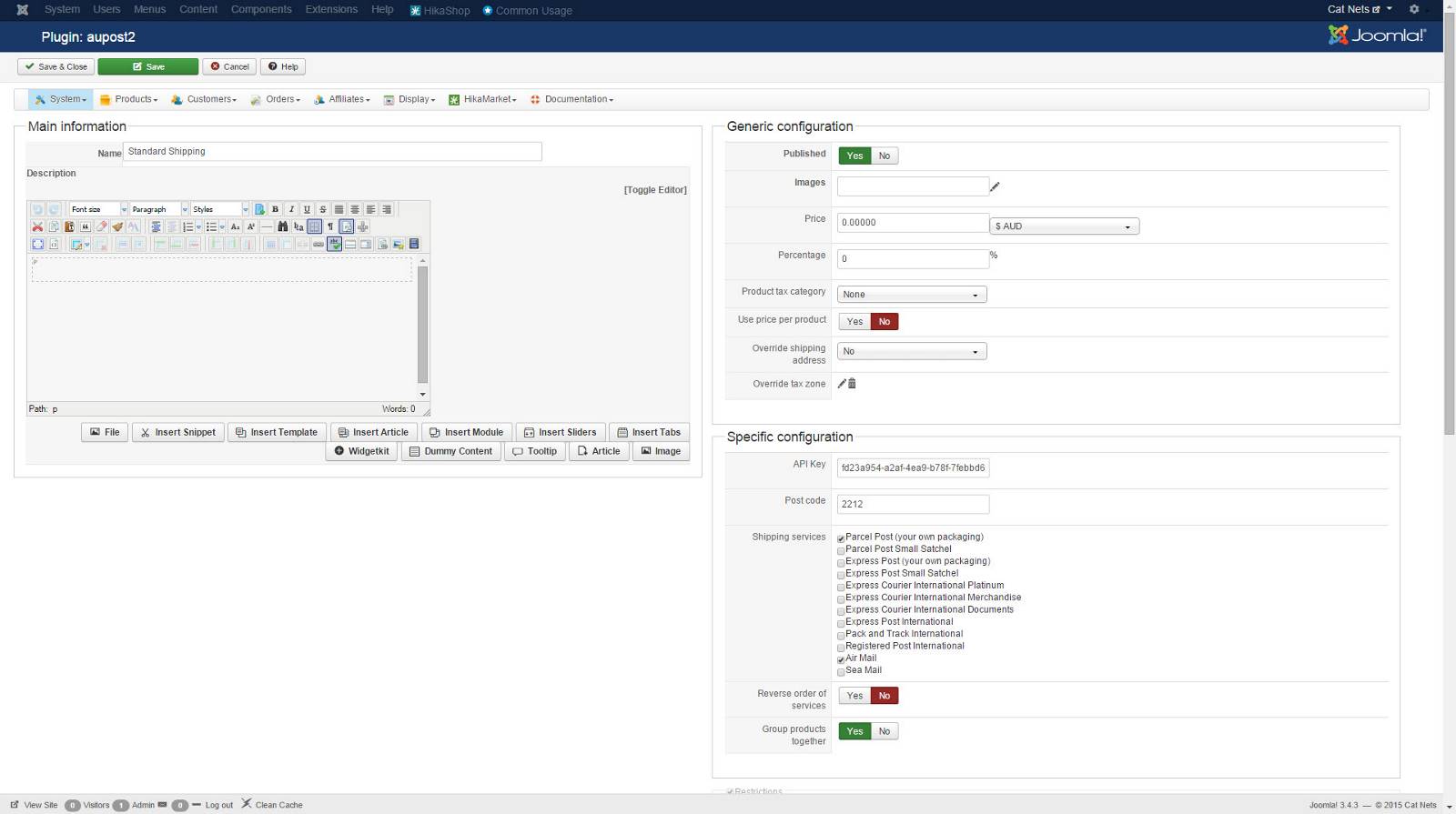Viewport: 1456px width, 814px height.
Task: Open the Font size dropdown in the editor
Action: (x=98, y=209)
